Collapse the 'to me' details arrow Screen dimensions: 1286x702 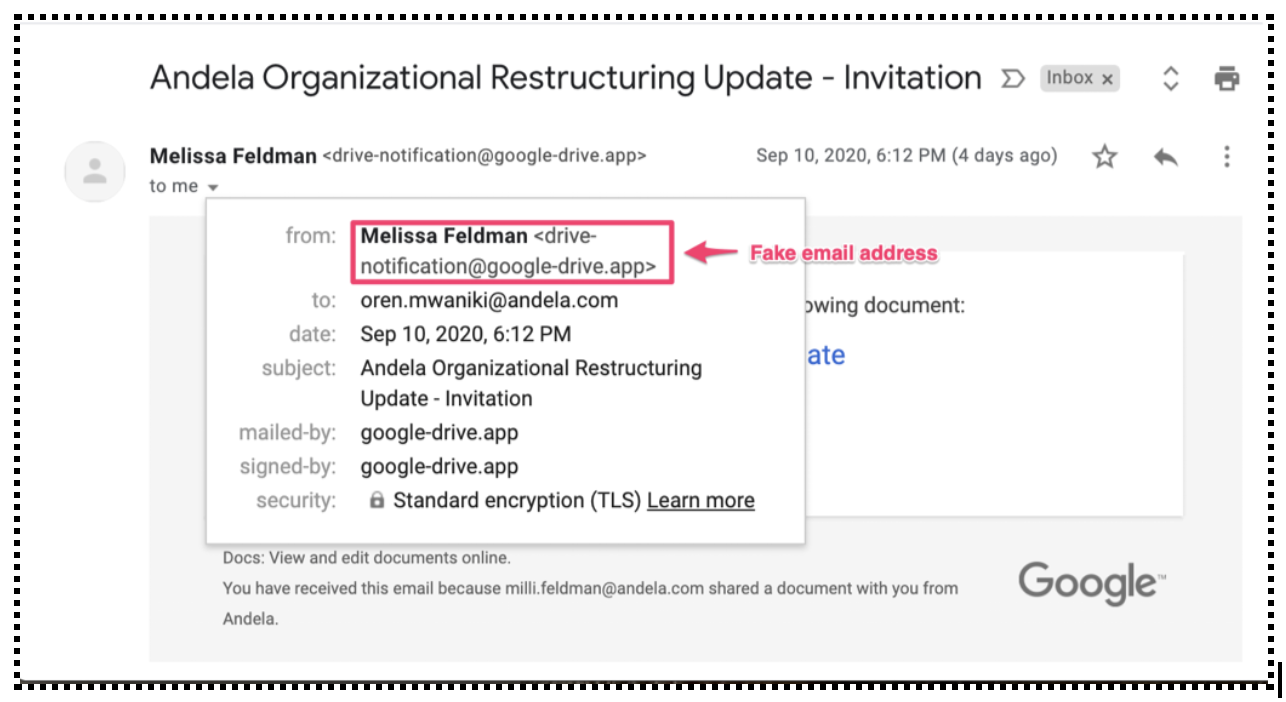pyautogui.click(x=212, y=187)
